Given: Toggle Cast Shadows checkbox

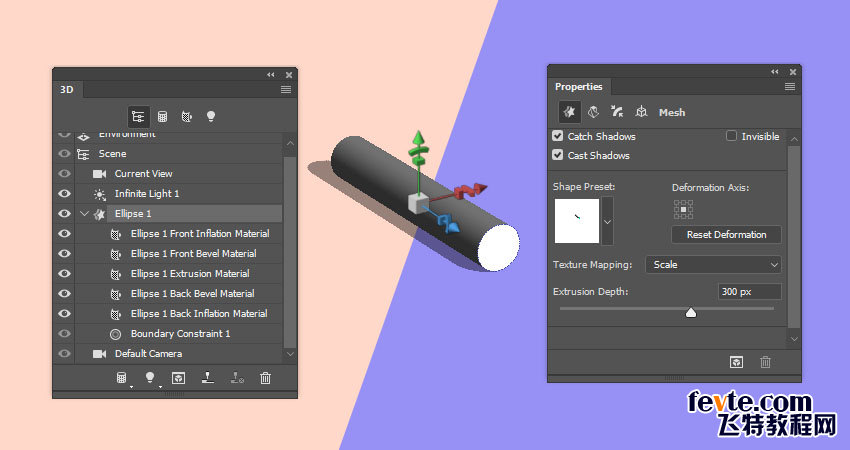Looking at the screenshot, I should (557, 155).
